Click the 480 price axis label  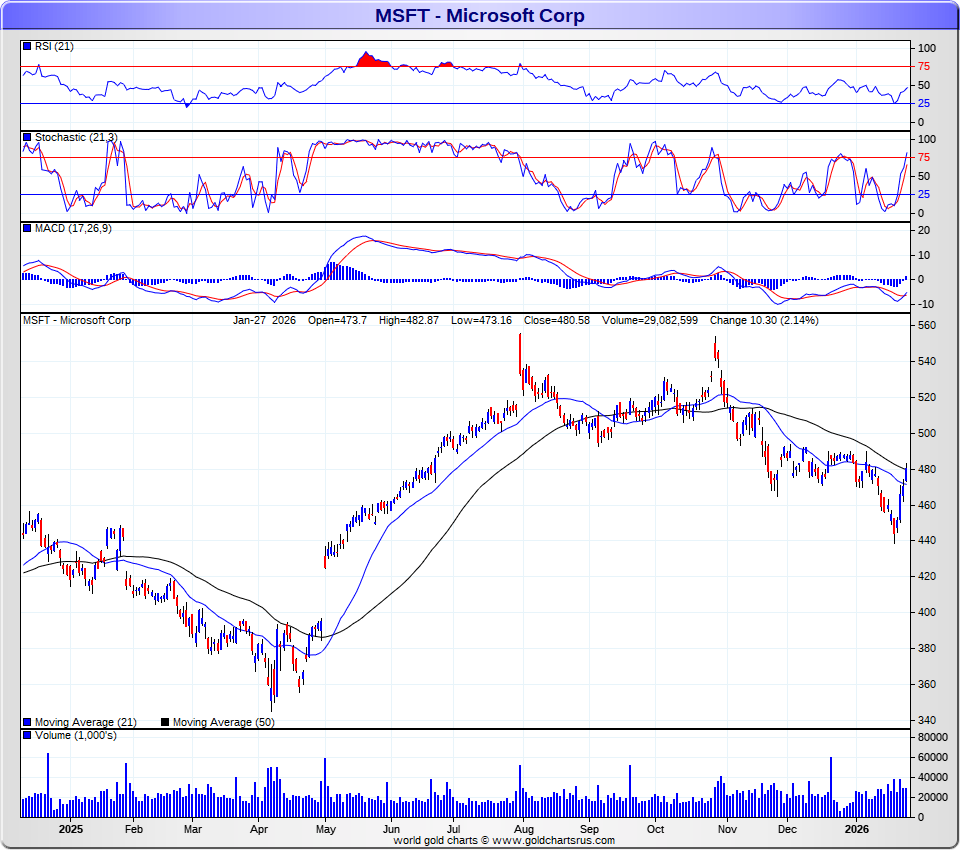coord(927,470)
